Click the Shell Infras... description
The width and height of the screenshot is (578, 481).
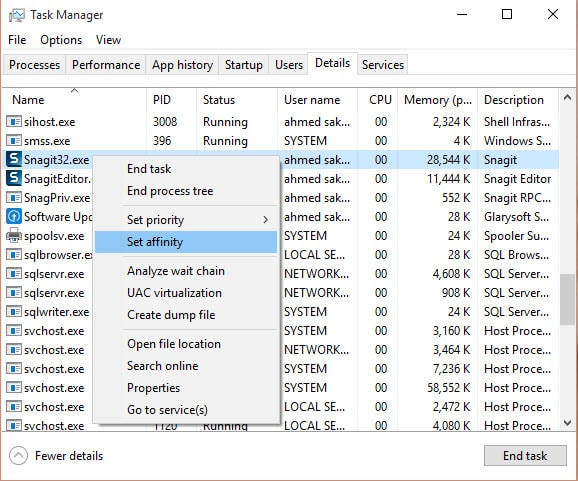pyautogui.click(x=517, y=122)
